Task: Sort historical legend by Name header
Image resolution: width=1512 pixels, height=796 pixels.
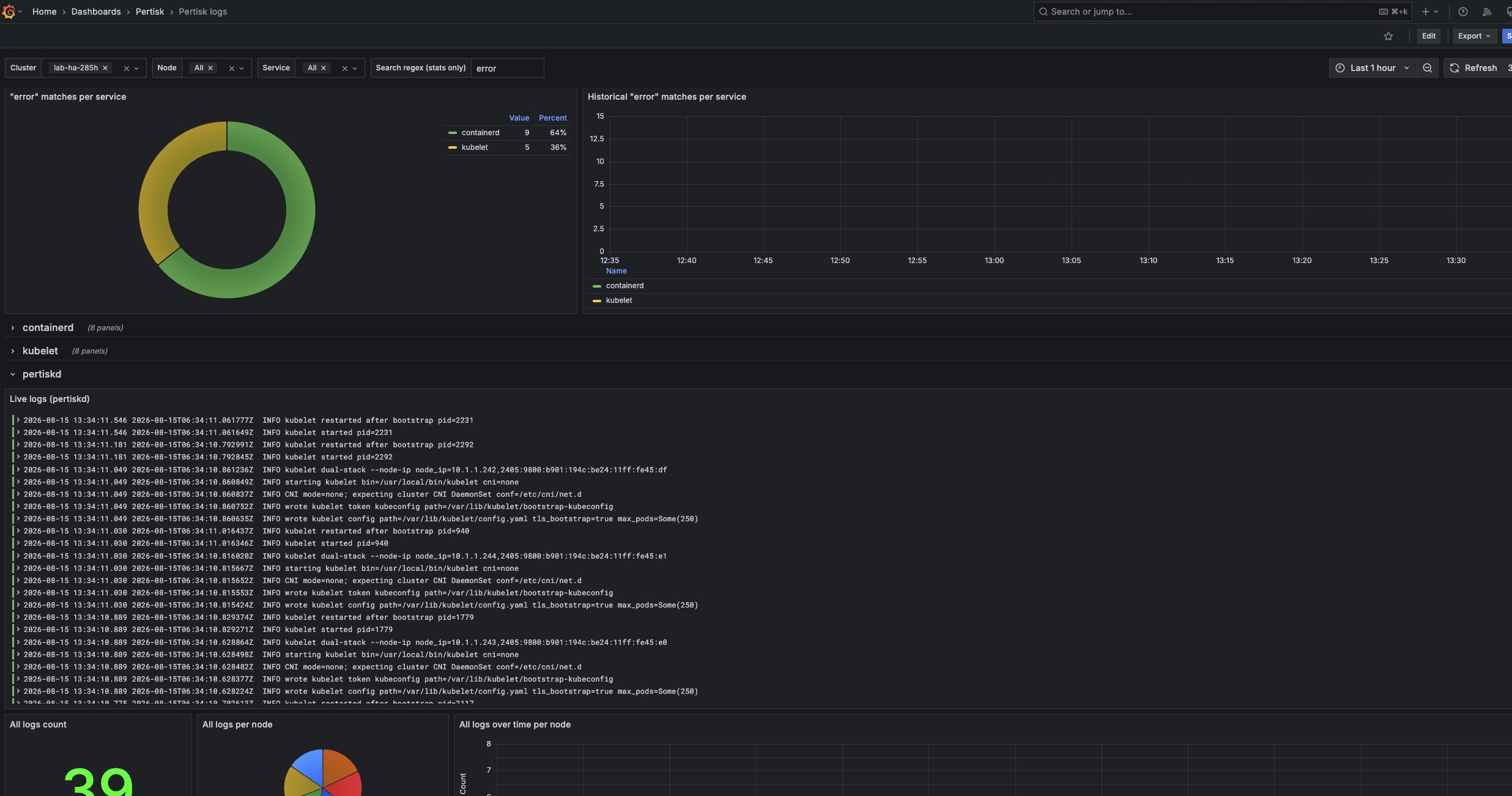Action: (616, 271)
